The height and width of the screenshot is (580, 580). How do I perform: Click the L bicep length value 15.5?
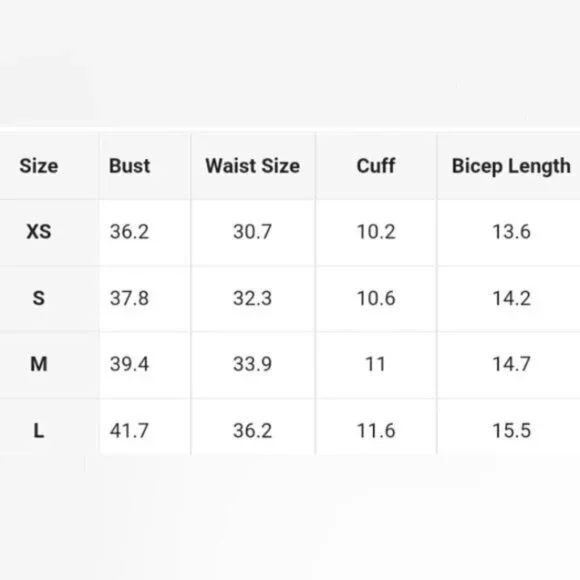pyautogui.click(x=512, y=431)
